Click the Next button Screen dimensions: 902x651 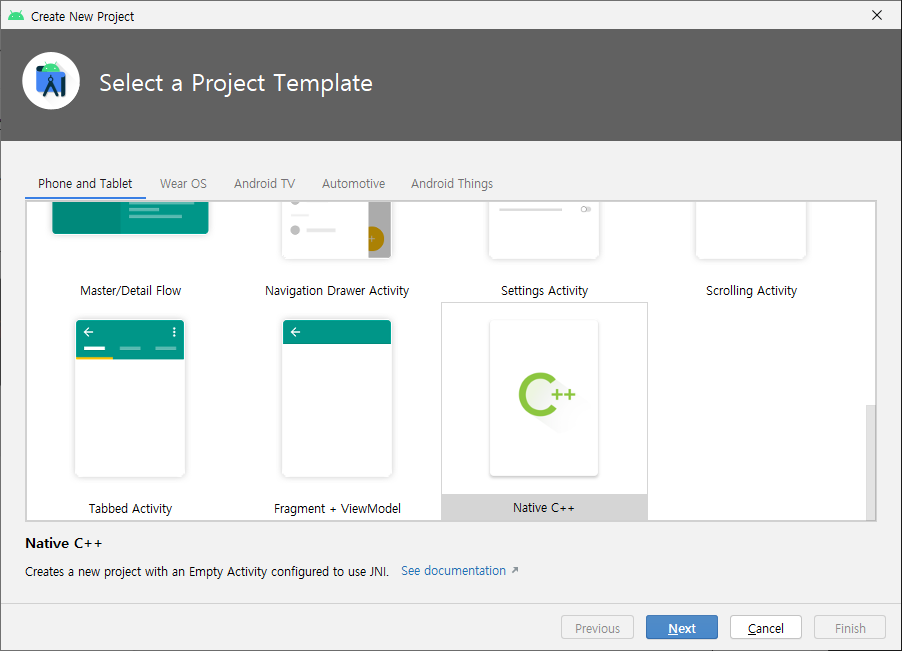click(x=682, y=627)
